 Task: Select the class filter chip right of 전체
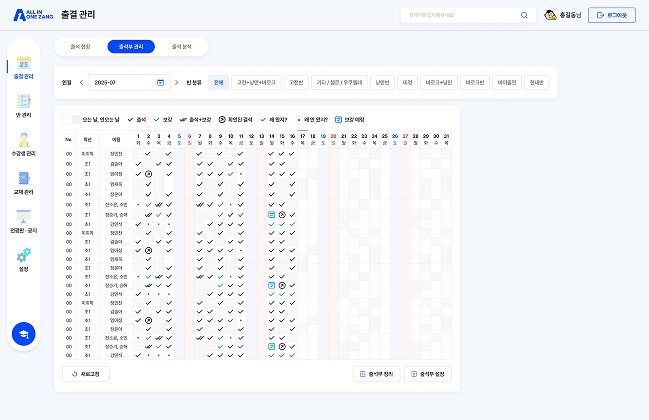pos(256,83)
